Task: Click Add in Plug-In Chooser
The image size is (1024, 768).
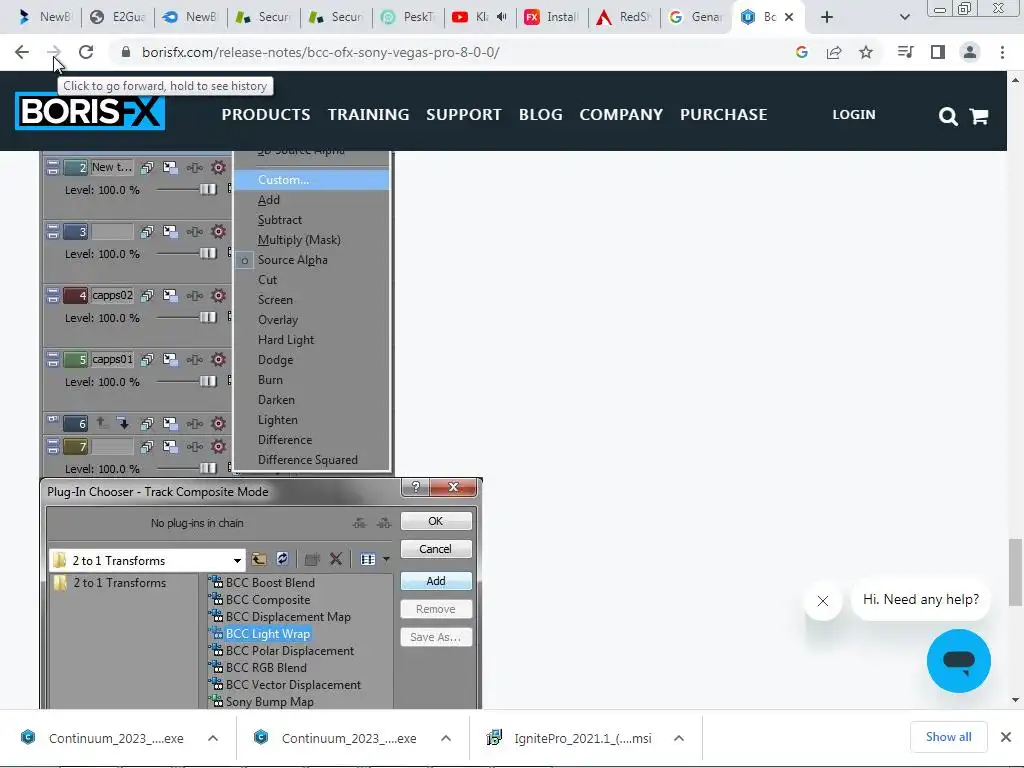Action: 436,581
